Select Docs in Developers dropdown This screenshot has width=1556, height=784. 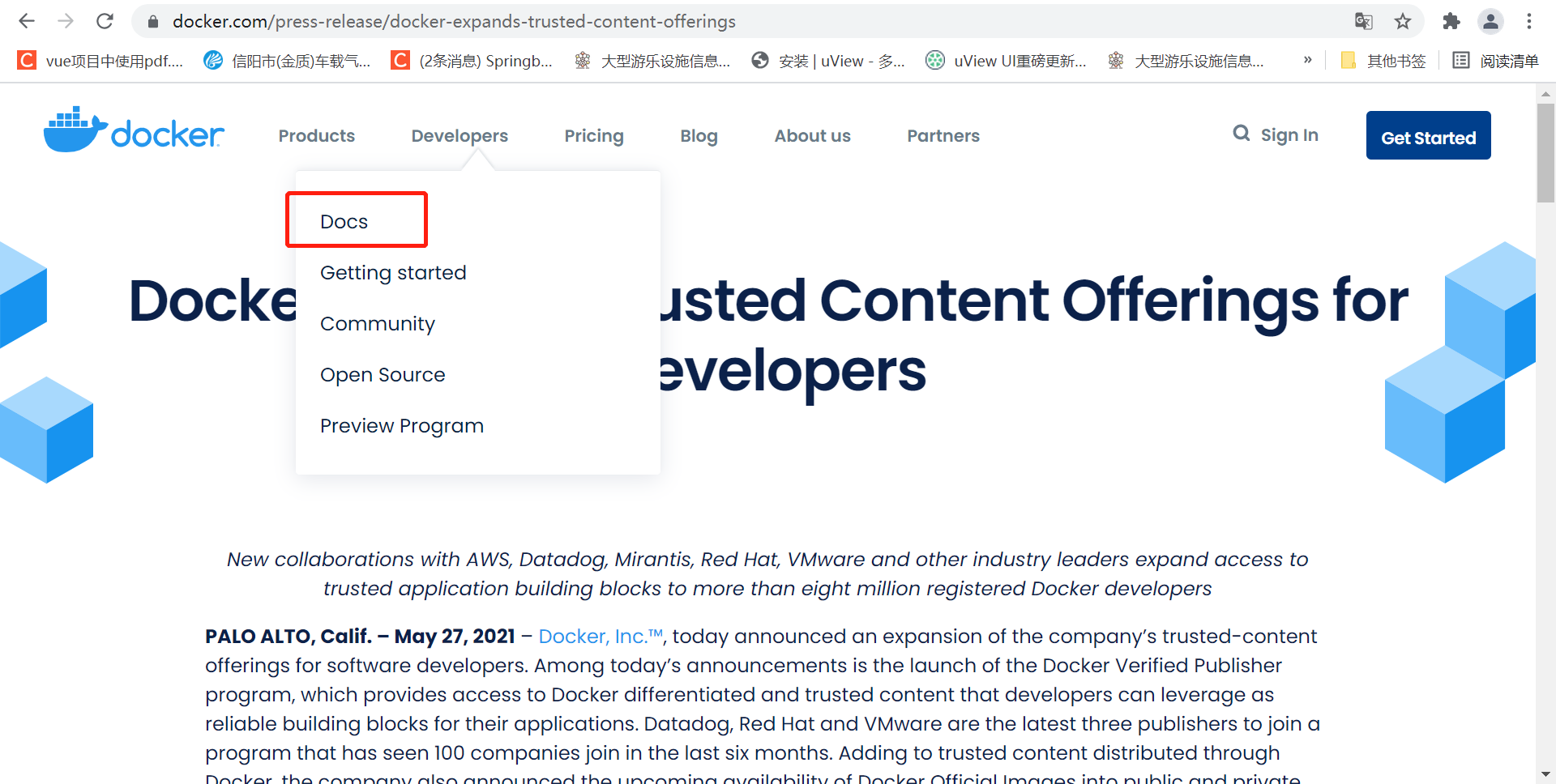(x=344, y=222)
